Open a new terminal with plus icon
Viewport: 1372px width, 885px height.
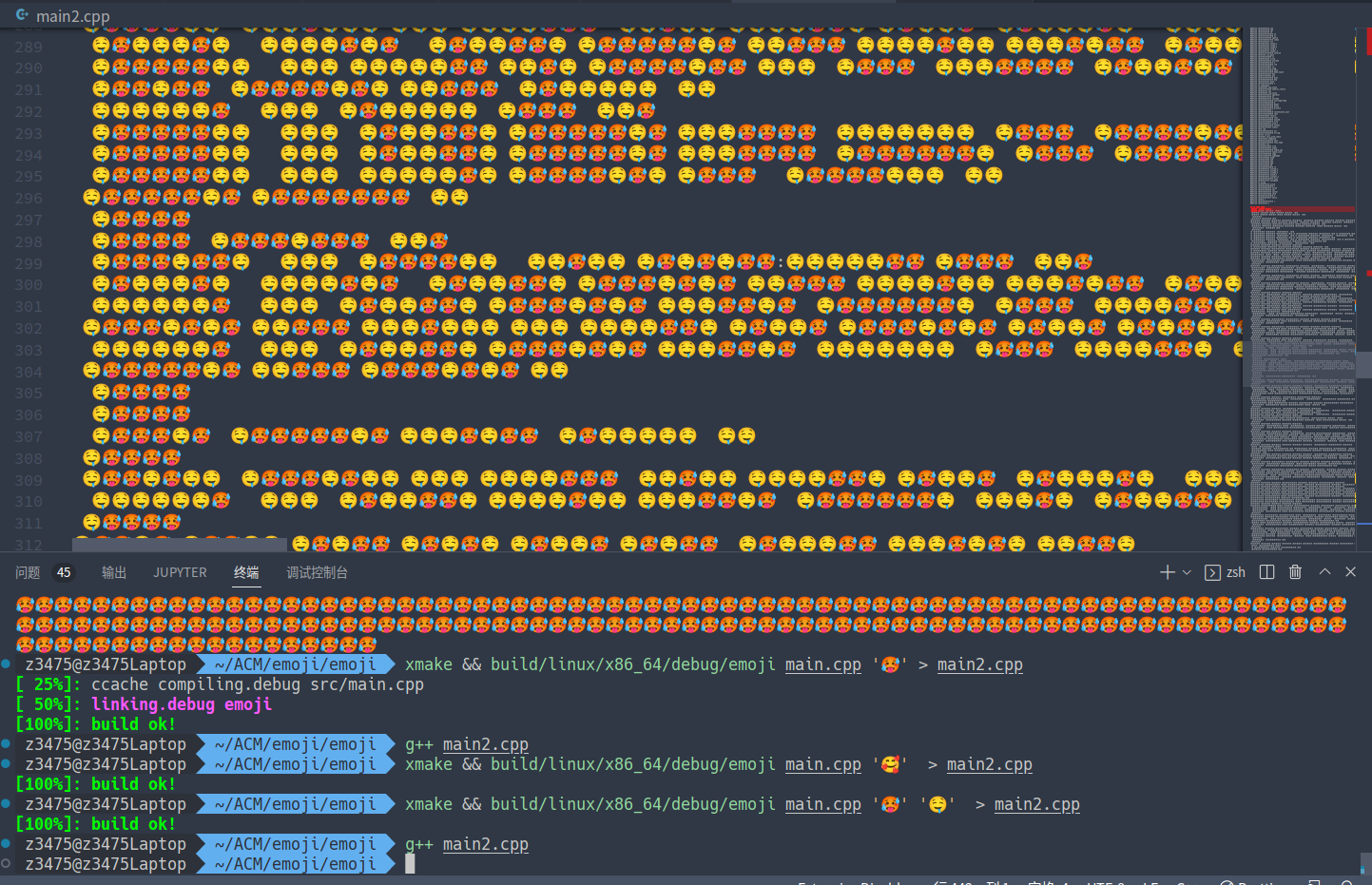(x=1168, y=572)
